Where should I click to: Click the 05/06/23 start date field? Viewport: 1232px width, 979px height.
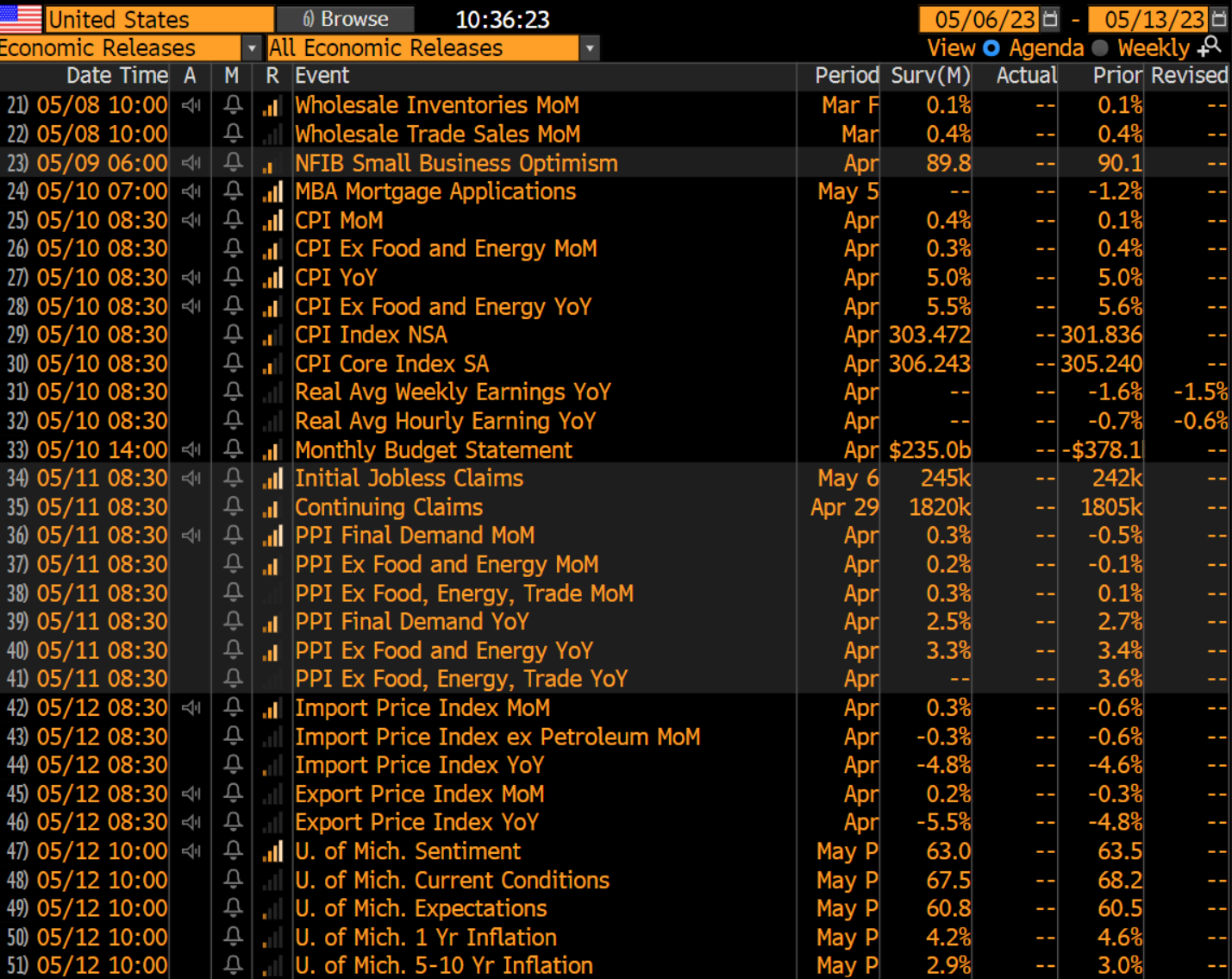[x=979, y=19]
